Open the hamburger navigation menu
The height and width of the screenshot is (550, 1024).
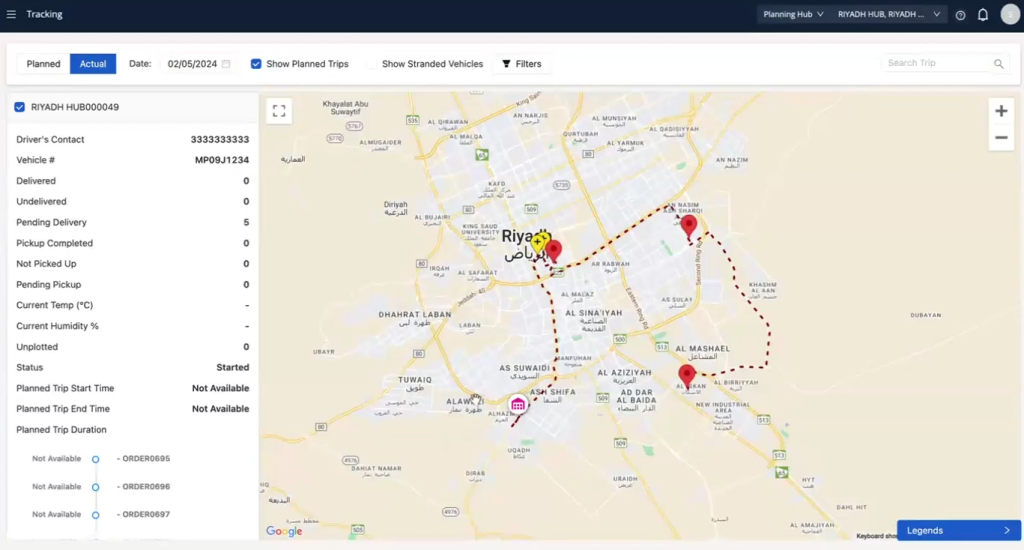pos(12,15)
